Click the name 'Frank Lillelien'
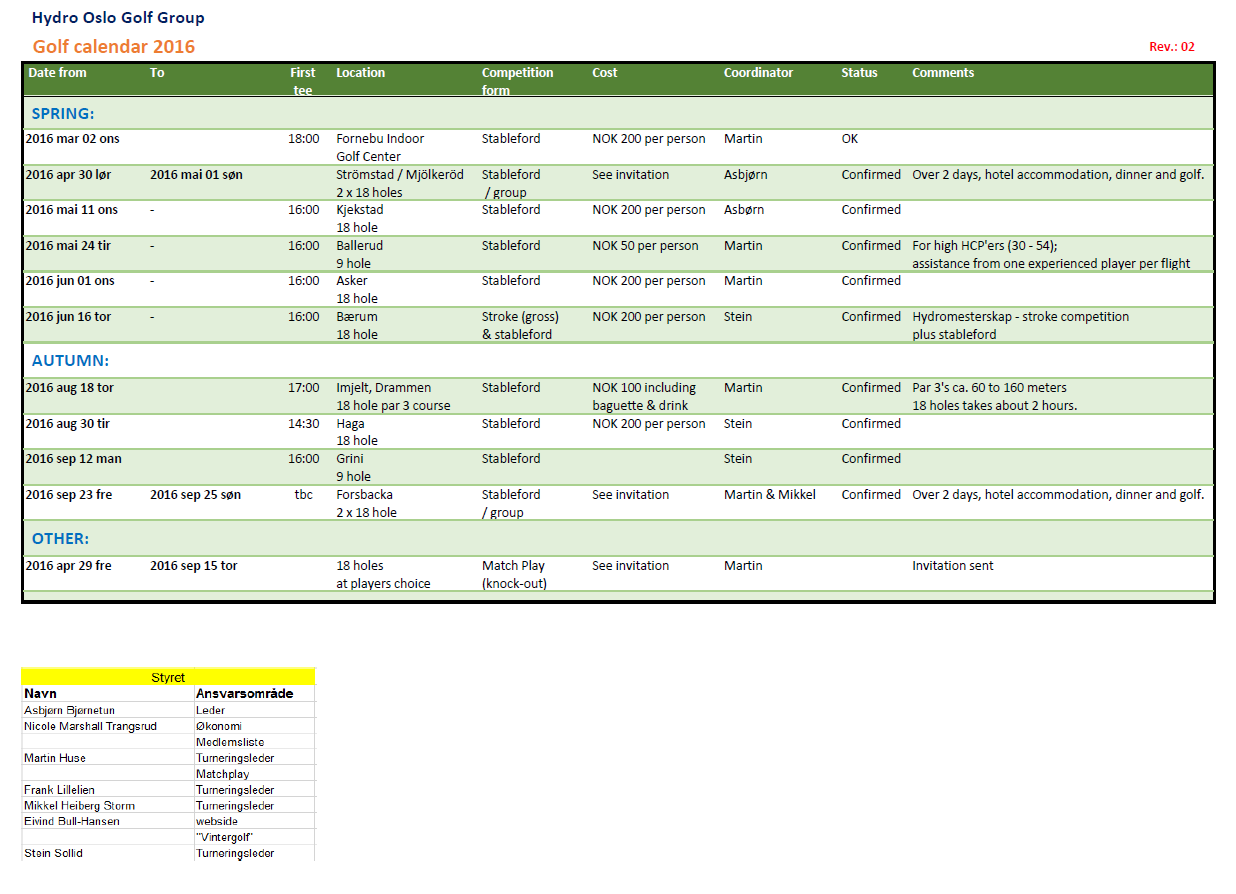Viewport: 1236px width, 894px height. click(60, 790)
